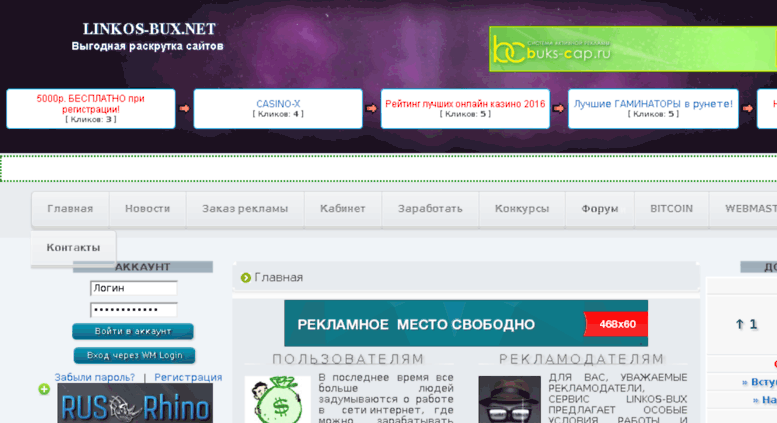Image resolution: width=777 pixels, height=423 pixels.
Task: Select the Заработать tab
Action: [x=430, y=209]
